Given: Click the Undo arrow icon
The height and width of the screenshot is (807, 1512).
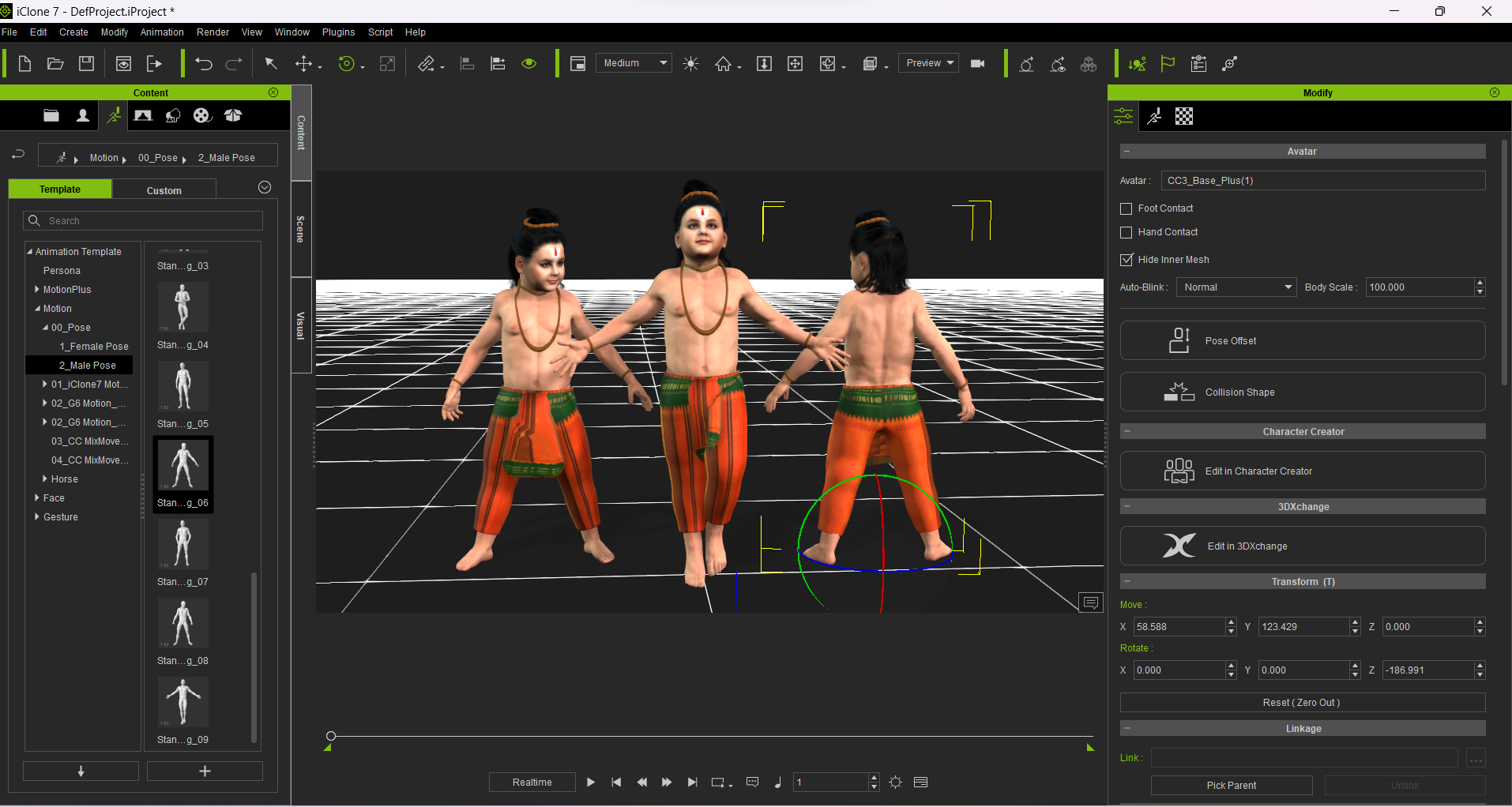Looking at the screenshot, I should [x=204, y=64].
